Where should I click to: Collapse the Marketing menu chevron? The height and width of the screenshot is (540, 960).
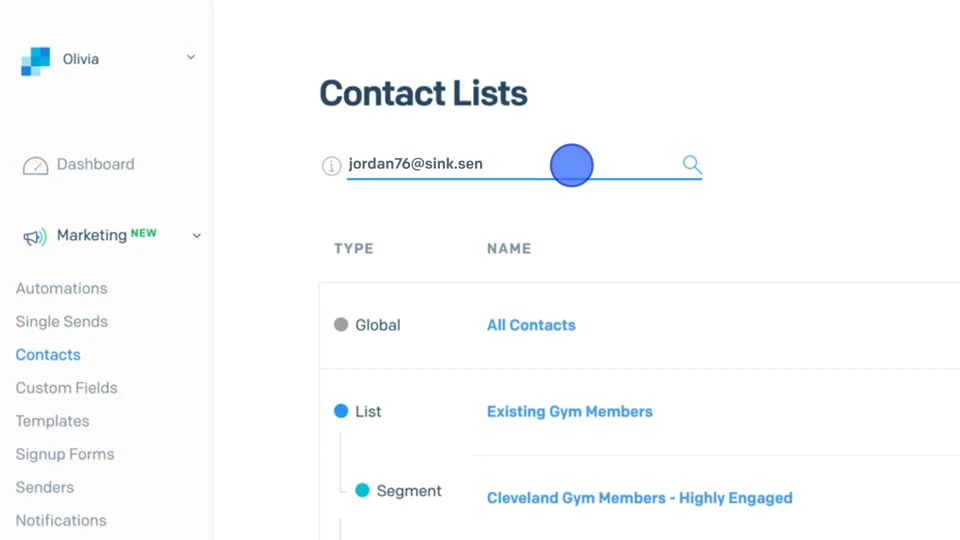[x=197, y=236]
